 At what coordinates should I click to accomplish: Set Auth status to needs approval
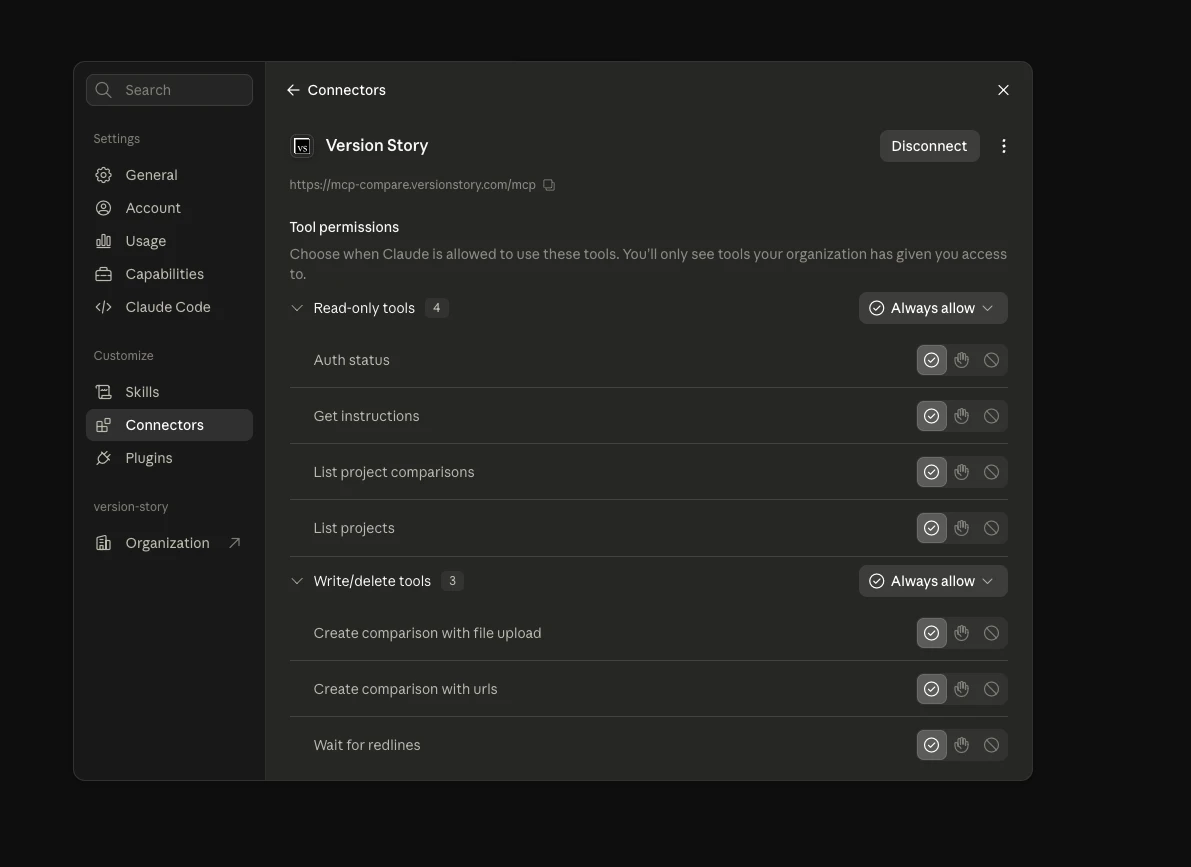point(962,360)
